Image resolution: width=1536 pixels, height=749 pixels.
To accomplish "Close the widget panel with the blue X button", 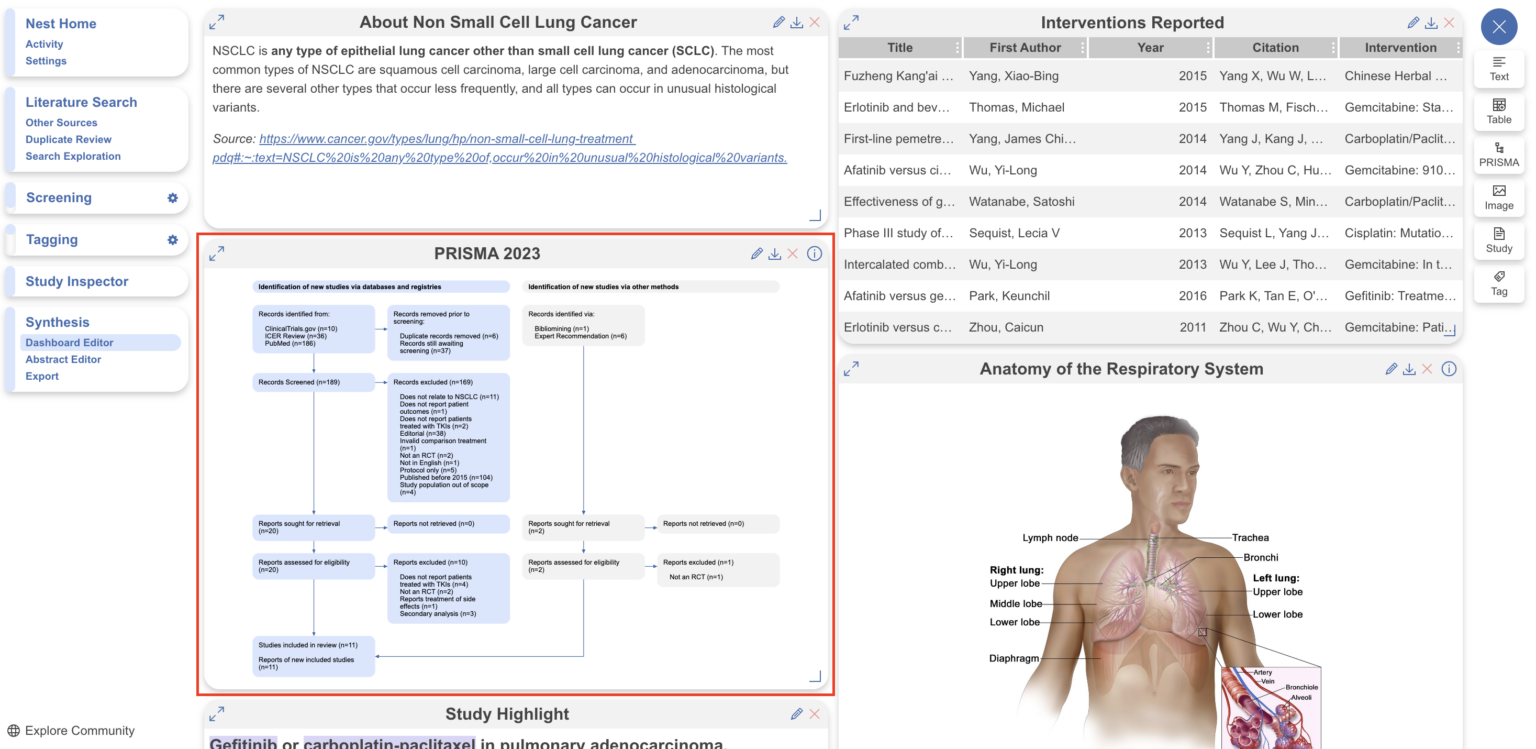I will 1498,27.
